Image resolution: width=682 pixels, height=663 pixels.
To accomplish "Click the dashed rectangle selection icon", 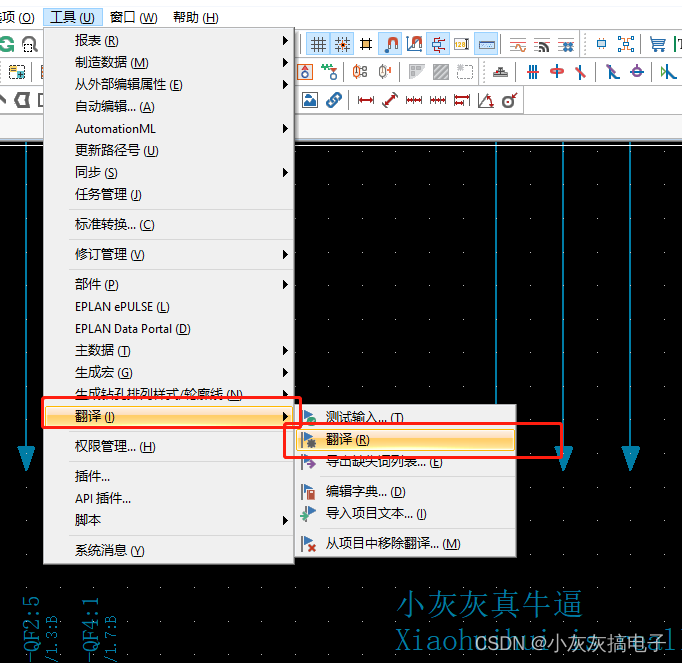I will coord(465,72).
